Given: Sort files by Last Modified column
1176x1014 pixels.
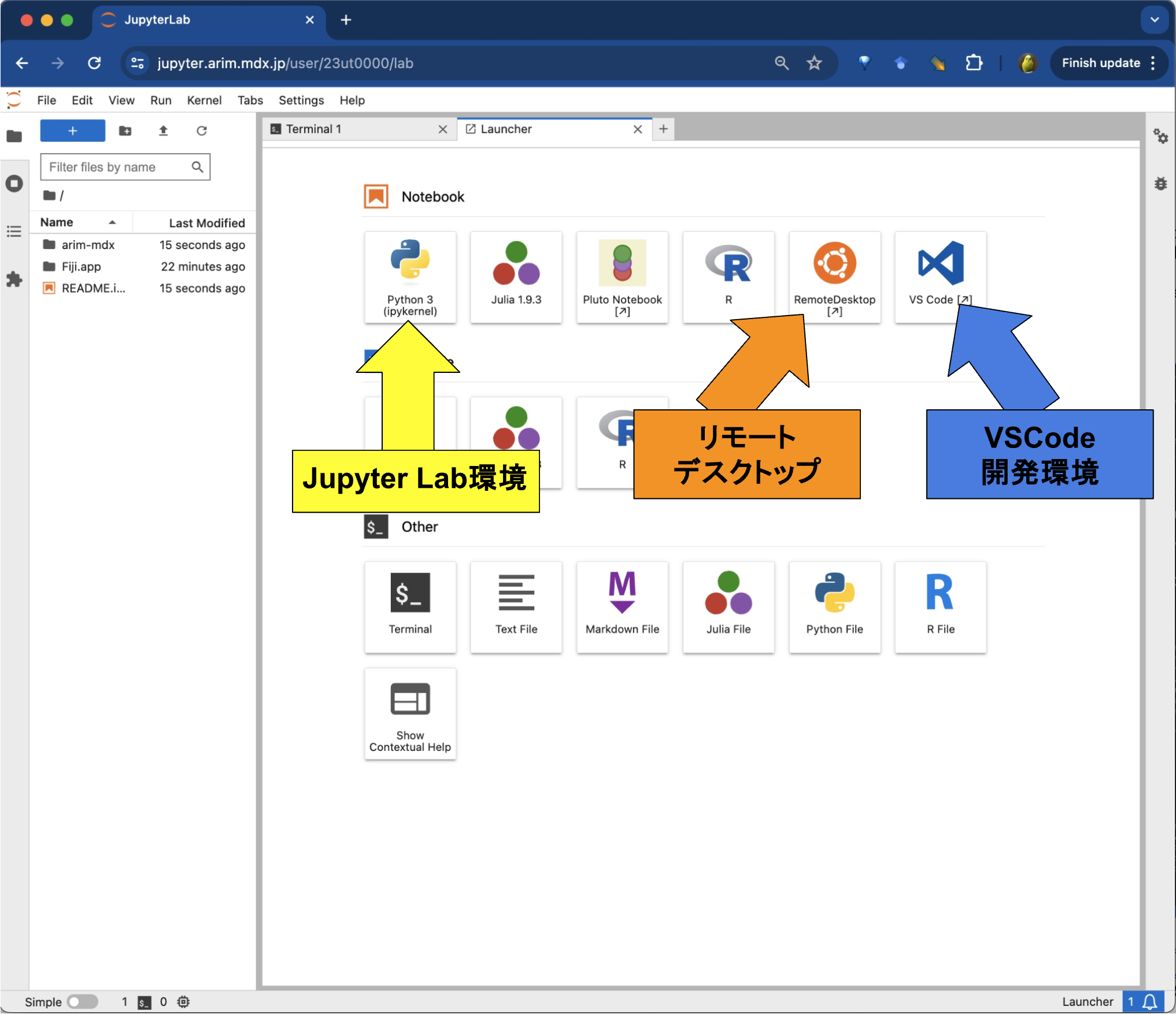Looking at the screenshot, I should pos(194,223).
